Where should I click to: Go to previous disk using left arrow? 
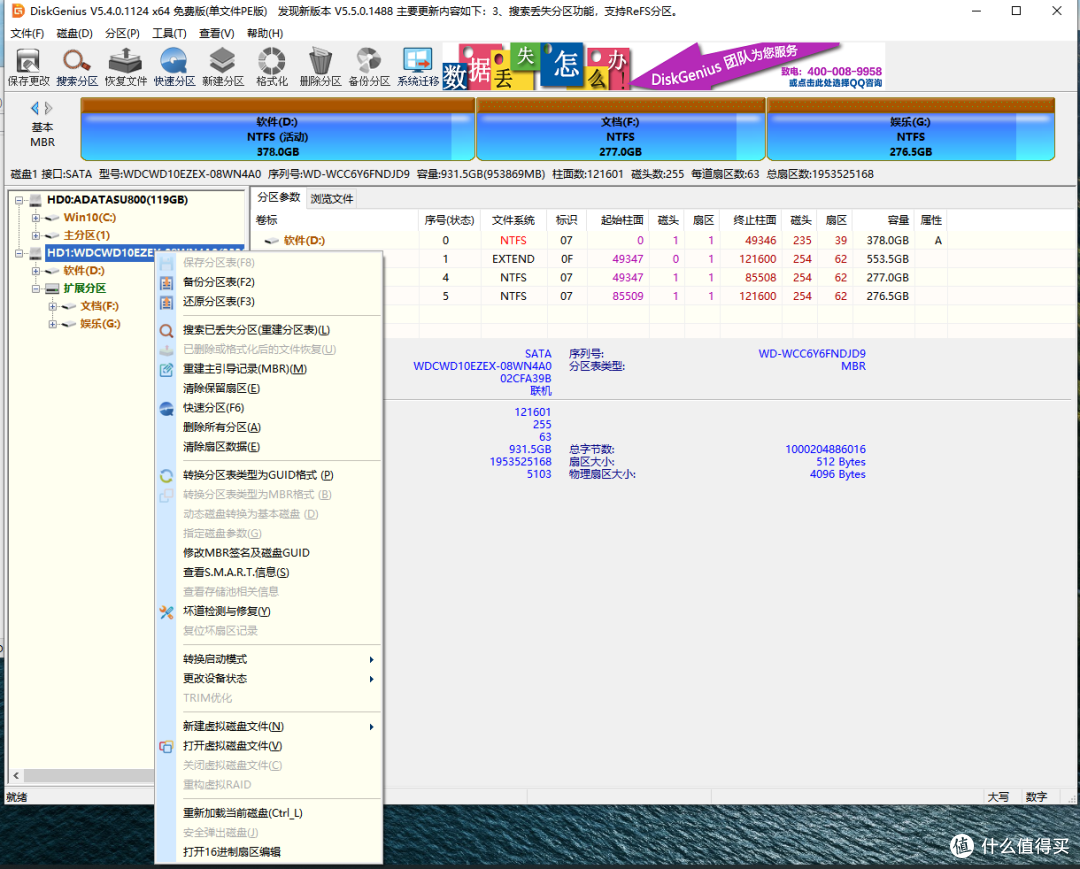click(34, 108)
